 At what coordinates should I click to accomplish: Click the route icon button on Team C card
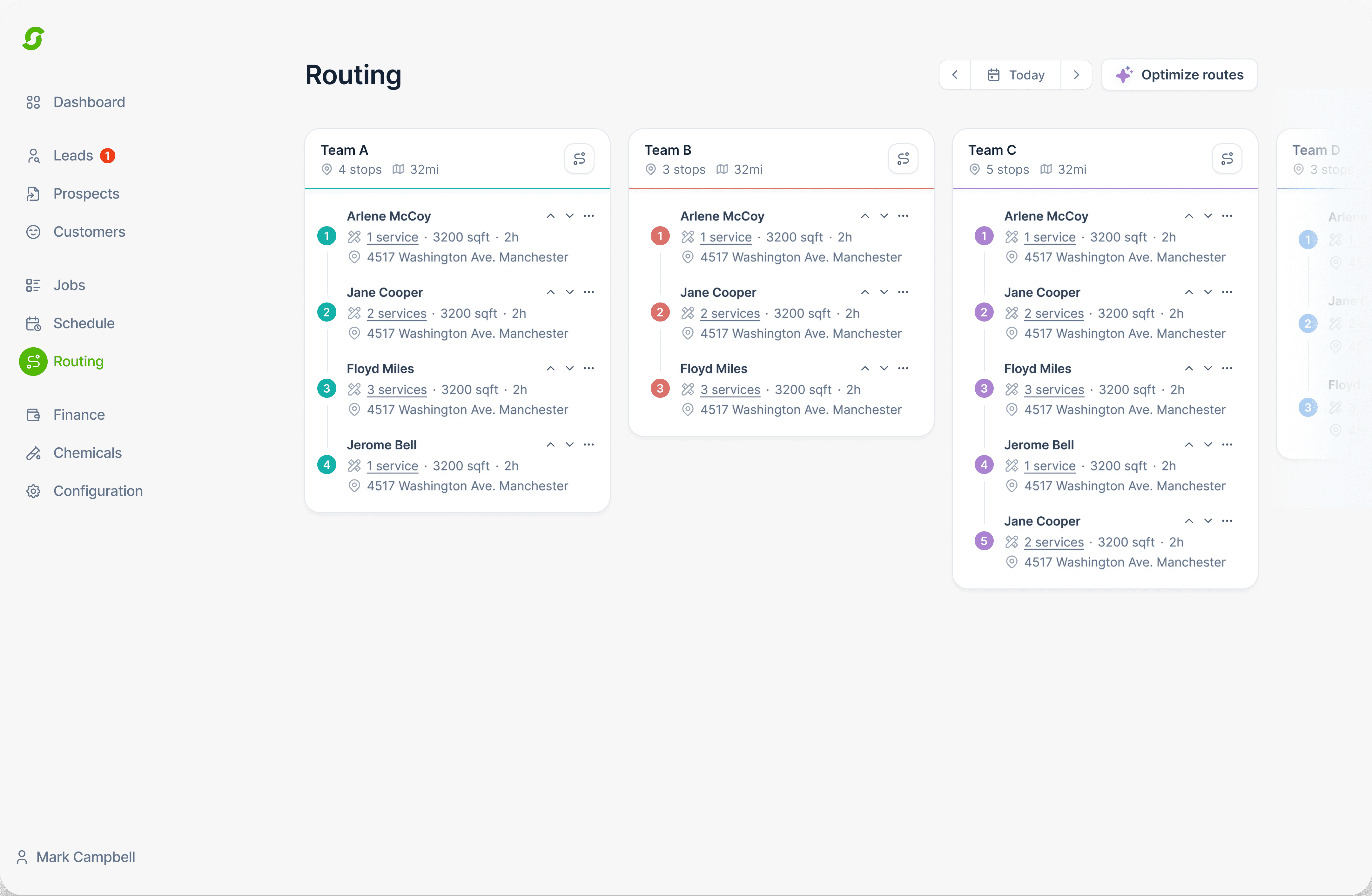click(1227, 159)
